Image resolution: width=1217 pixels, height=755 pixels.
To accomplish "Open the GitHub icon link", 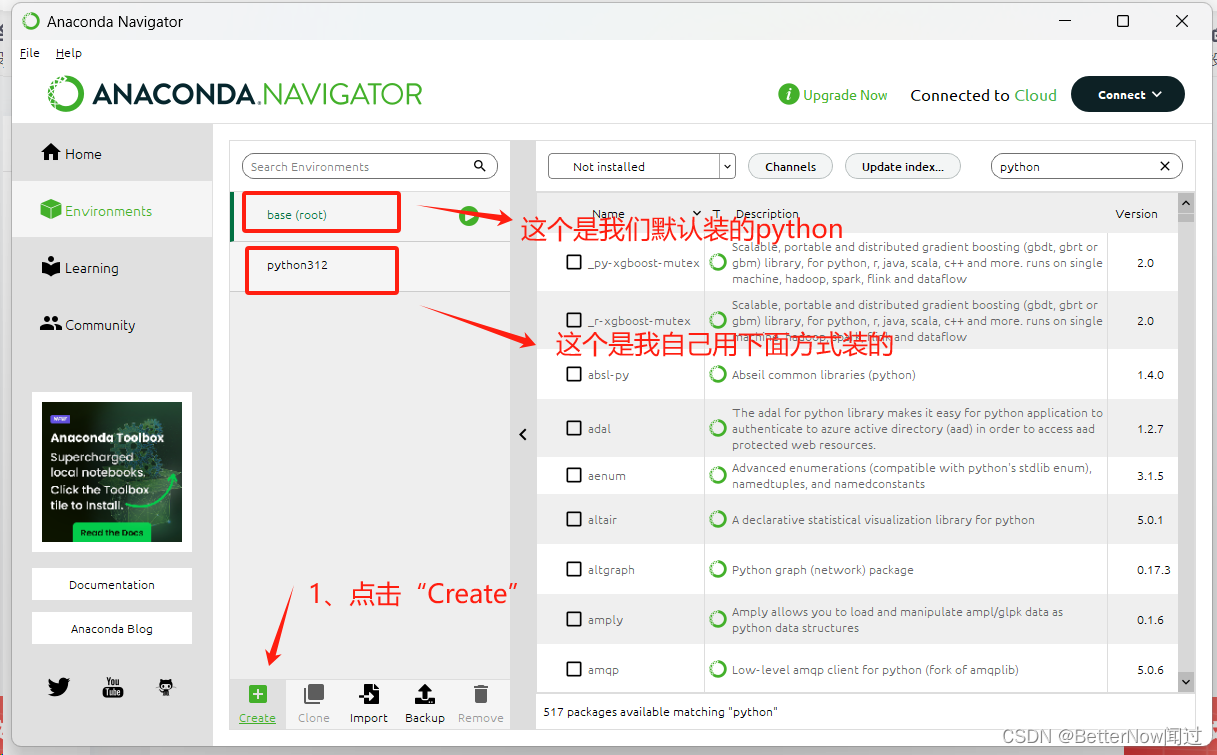I will pos(166,687).
